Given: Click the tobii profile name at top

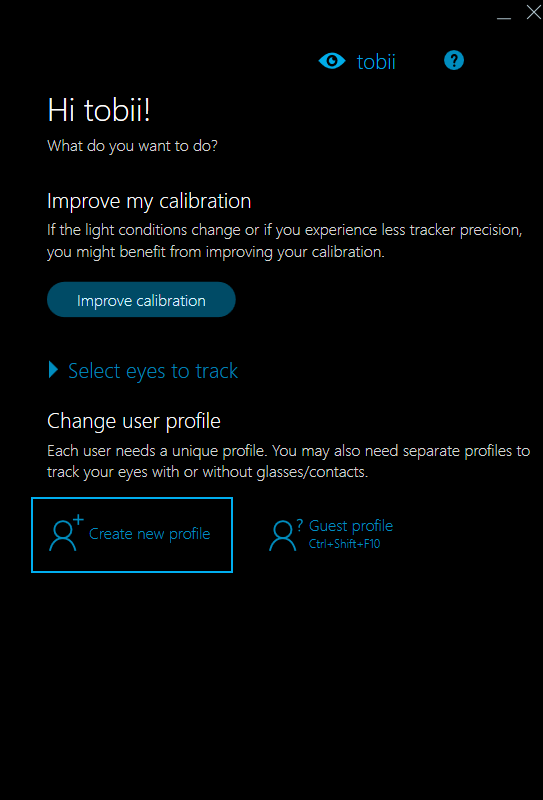Looking at the screenshot, I should click(x=376, y=62).
